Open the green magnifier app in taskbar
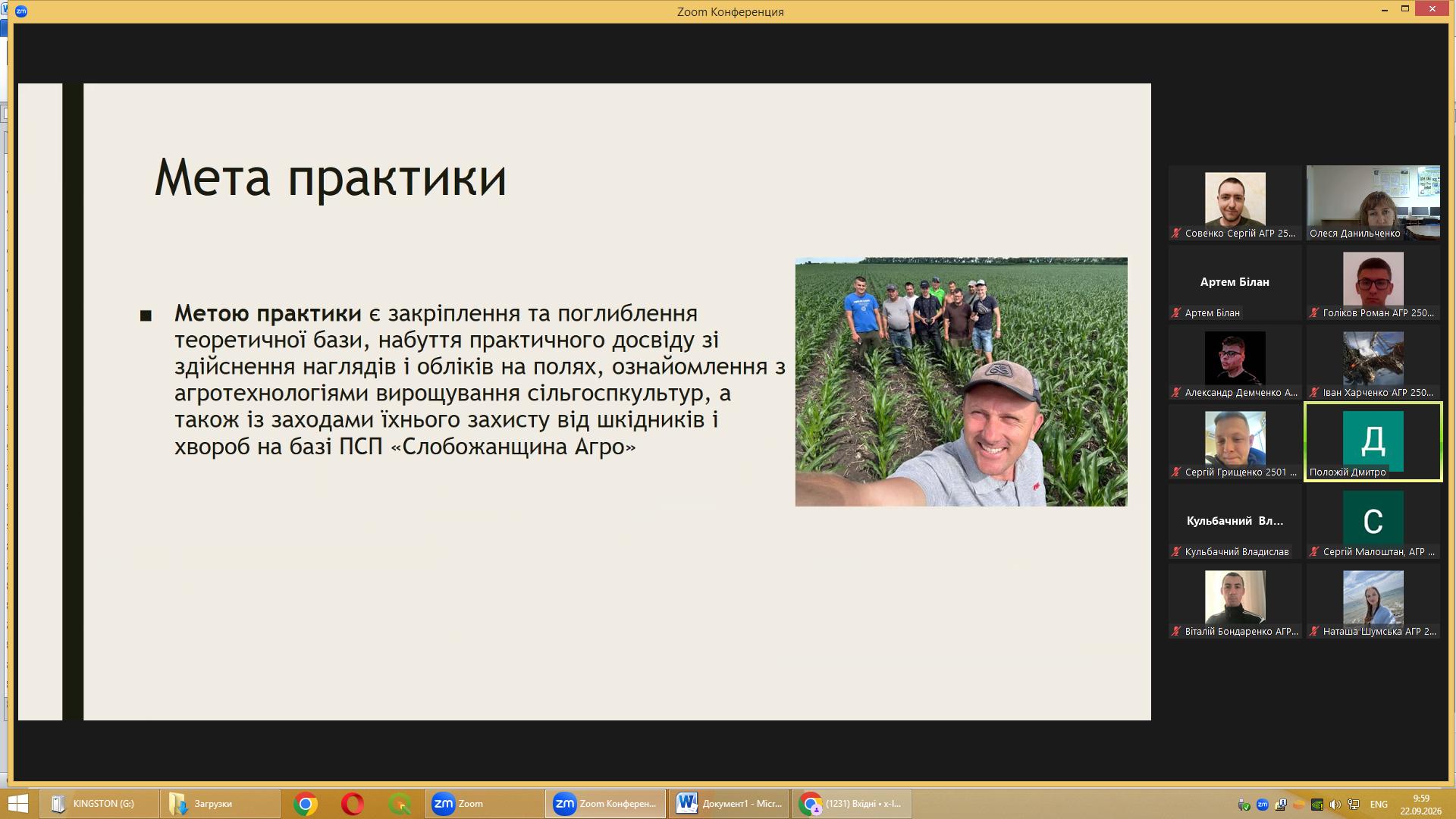This screenshot has height=819, width=1456. (x=400, y=804)
